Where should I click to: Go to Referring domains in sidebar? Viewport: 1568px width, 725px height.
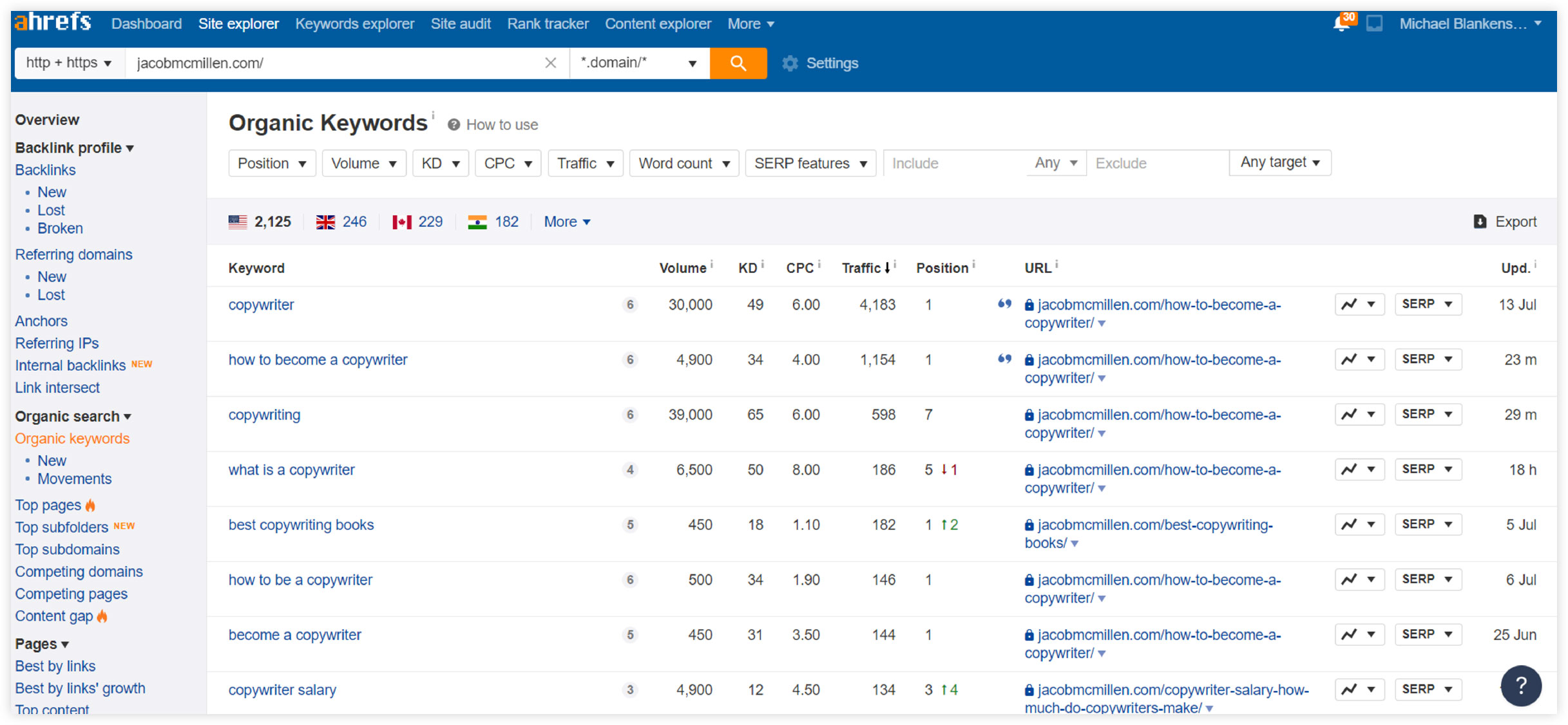[73, 254]
